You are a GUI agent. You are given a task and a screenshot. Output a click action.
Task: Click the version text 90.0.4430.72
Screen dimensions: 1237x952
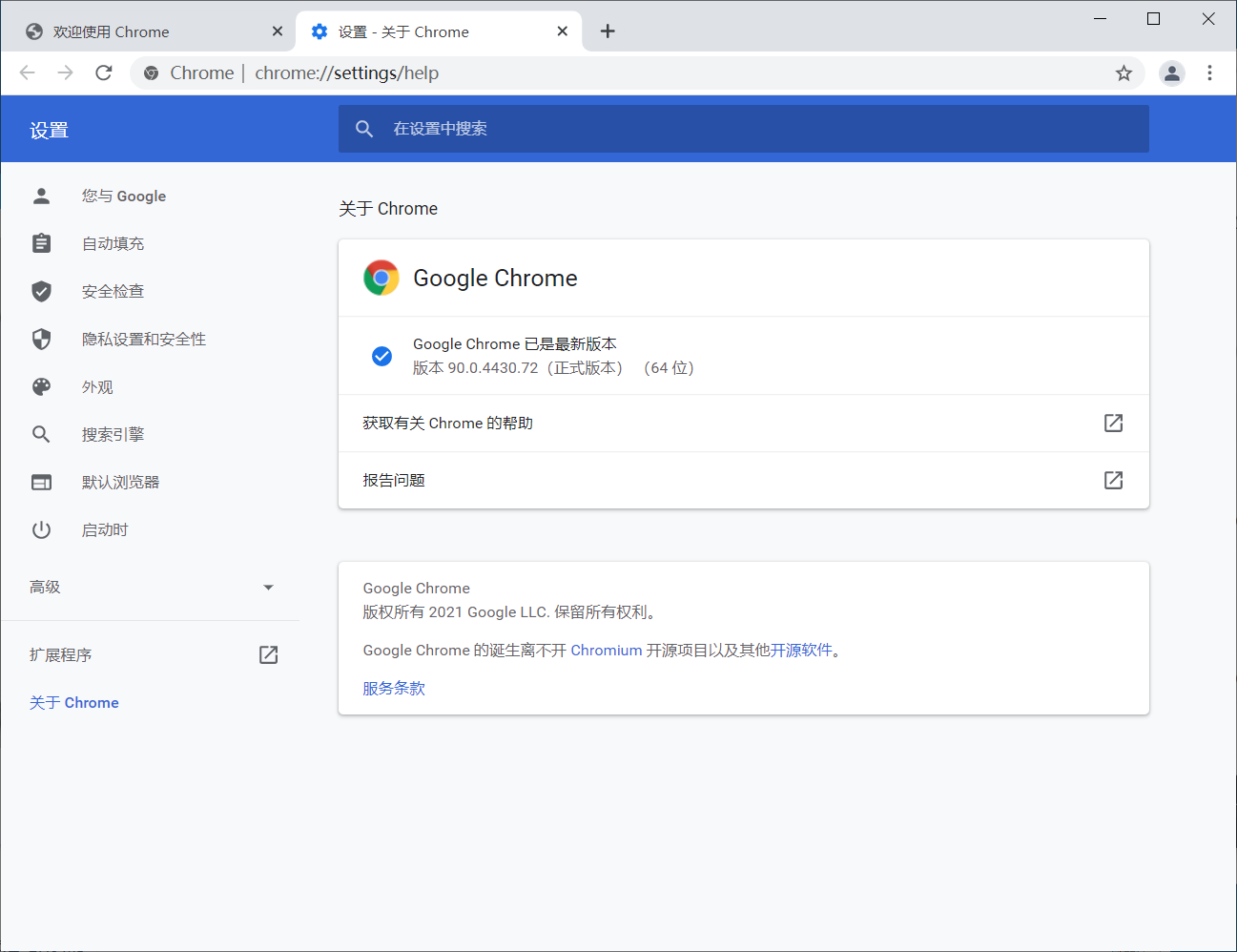tap(493, 367)
